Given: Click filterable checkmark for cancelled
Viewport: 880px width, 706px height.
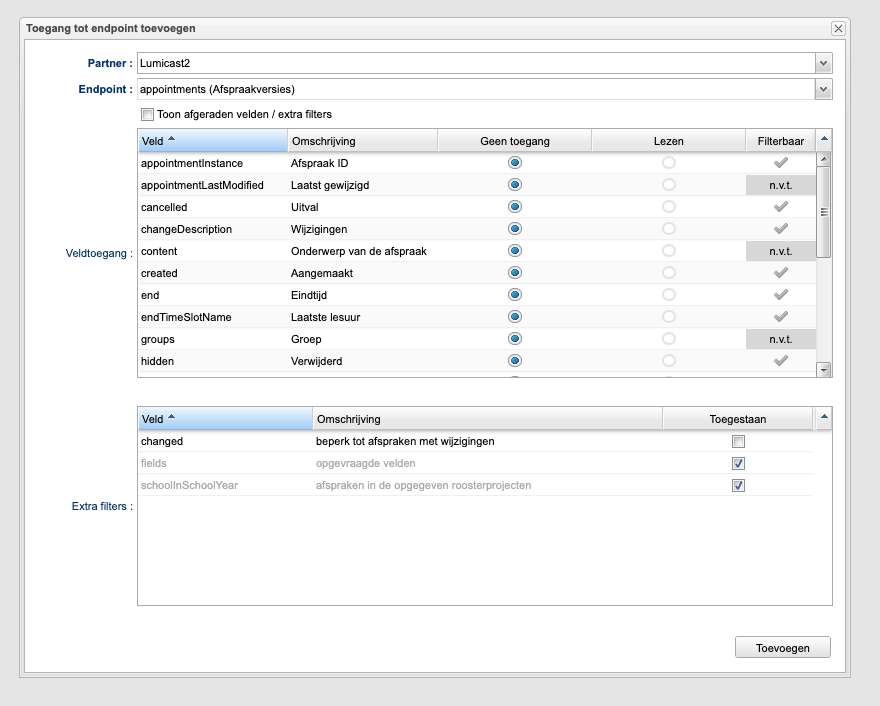Looking at the screenshot, I should pyautogui.click(x=781, y=207).
